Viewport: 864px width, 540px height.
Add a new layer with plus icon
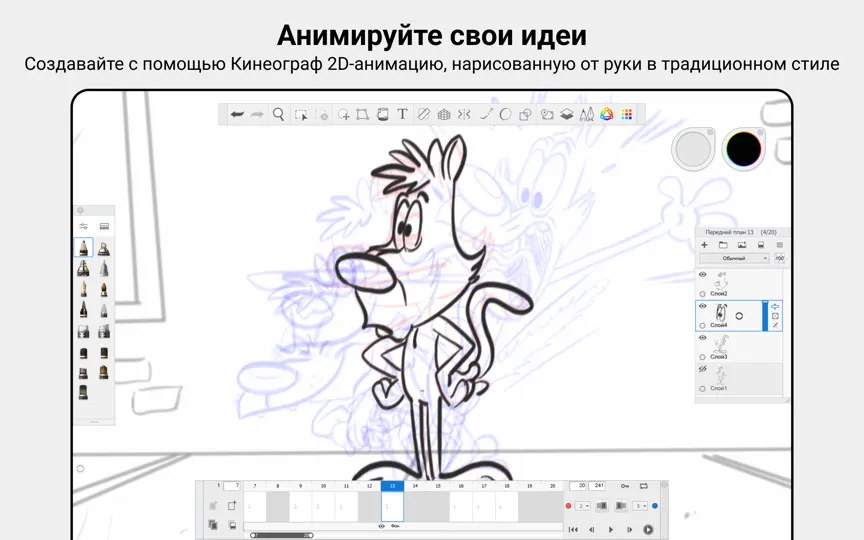point(704,245)
